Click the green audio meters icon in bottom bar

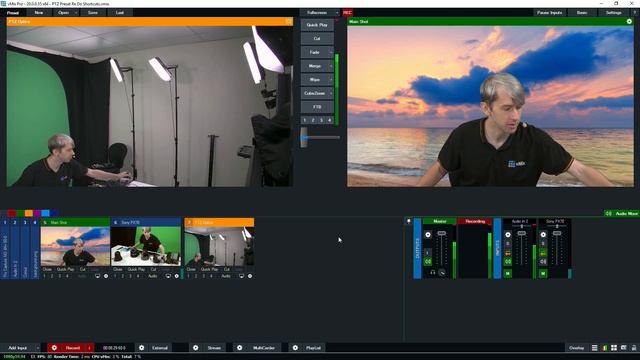[x=604, y=348]
